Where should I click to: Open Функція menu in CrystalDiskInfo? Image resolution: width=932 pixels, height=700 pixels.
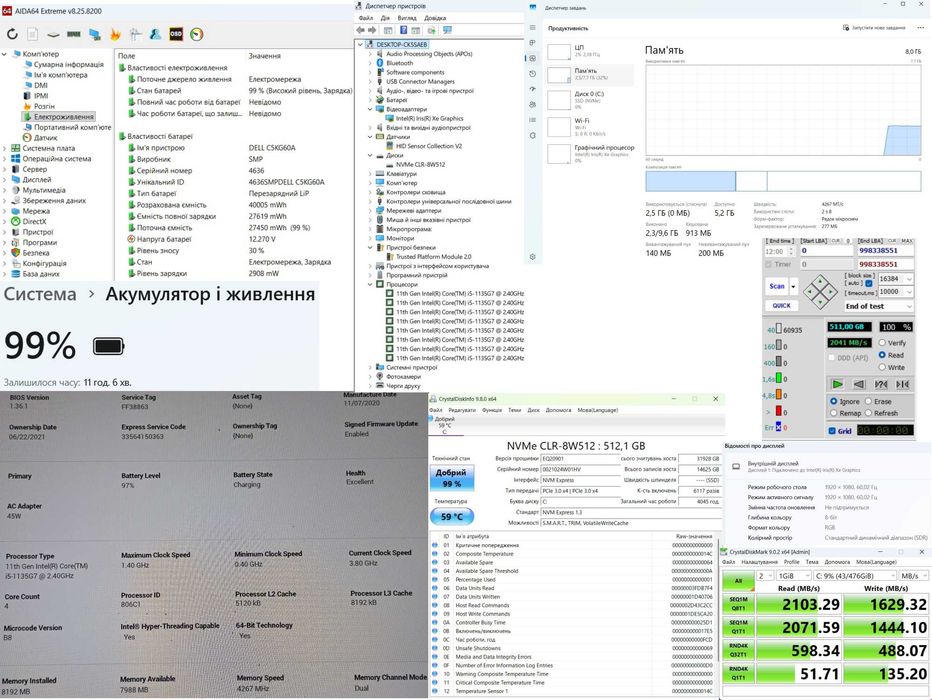(492, 410)
